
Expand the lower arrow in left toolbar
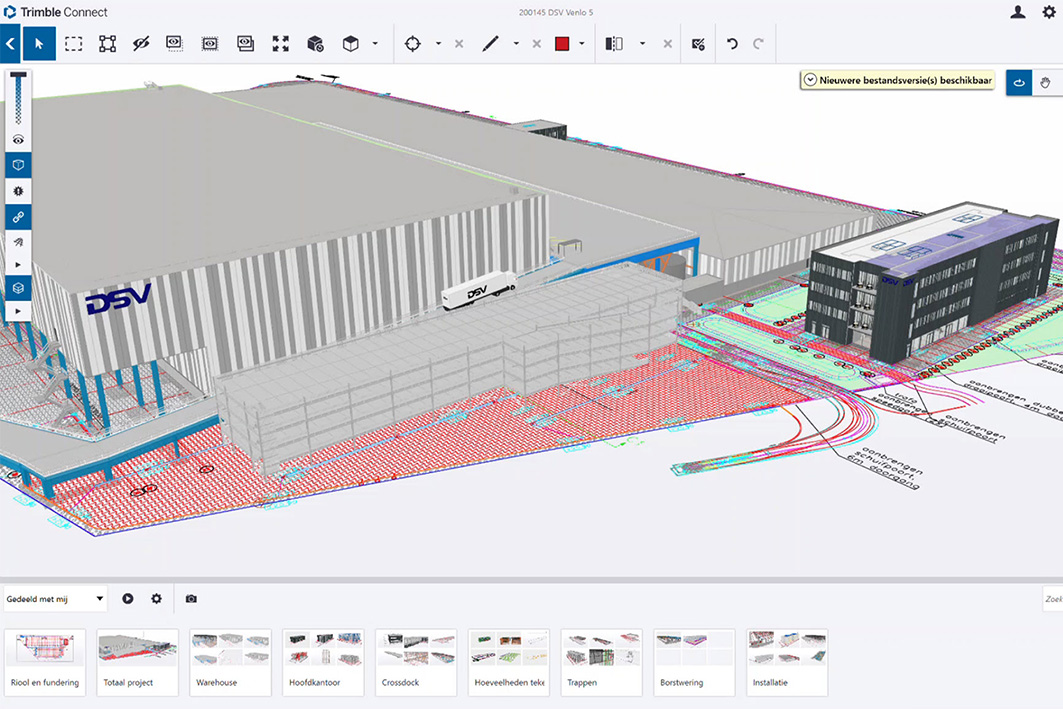pos(18,311)
